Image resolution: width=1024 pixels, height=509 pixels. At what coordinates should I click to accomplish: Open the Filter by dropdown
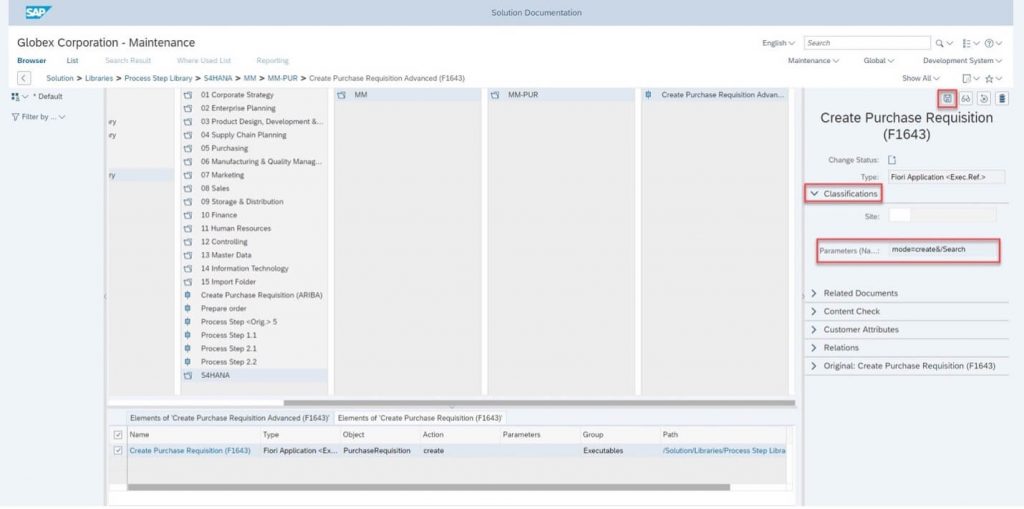coord(39,117)
